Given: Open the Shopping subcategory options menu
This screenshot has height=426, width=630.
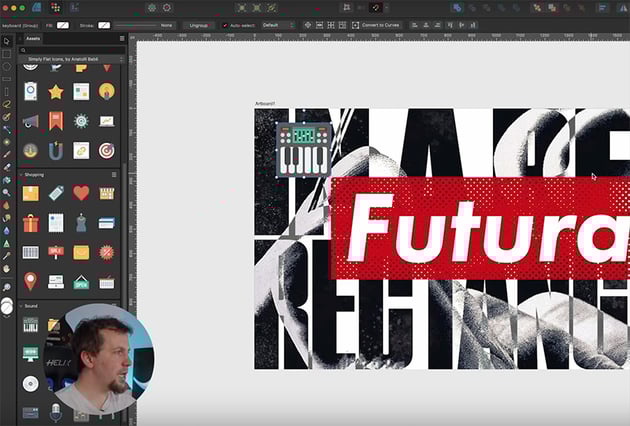Looking at the screenshot, I should click(x=114, y=175).
